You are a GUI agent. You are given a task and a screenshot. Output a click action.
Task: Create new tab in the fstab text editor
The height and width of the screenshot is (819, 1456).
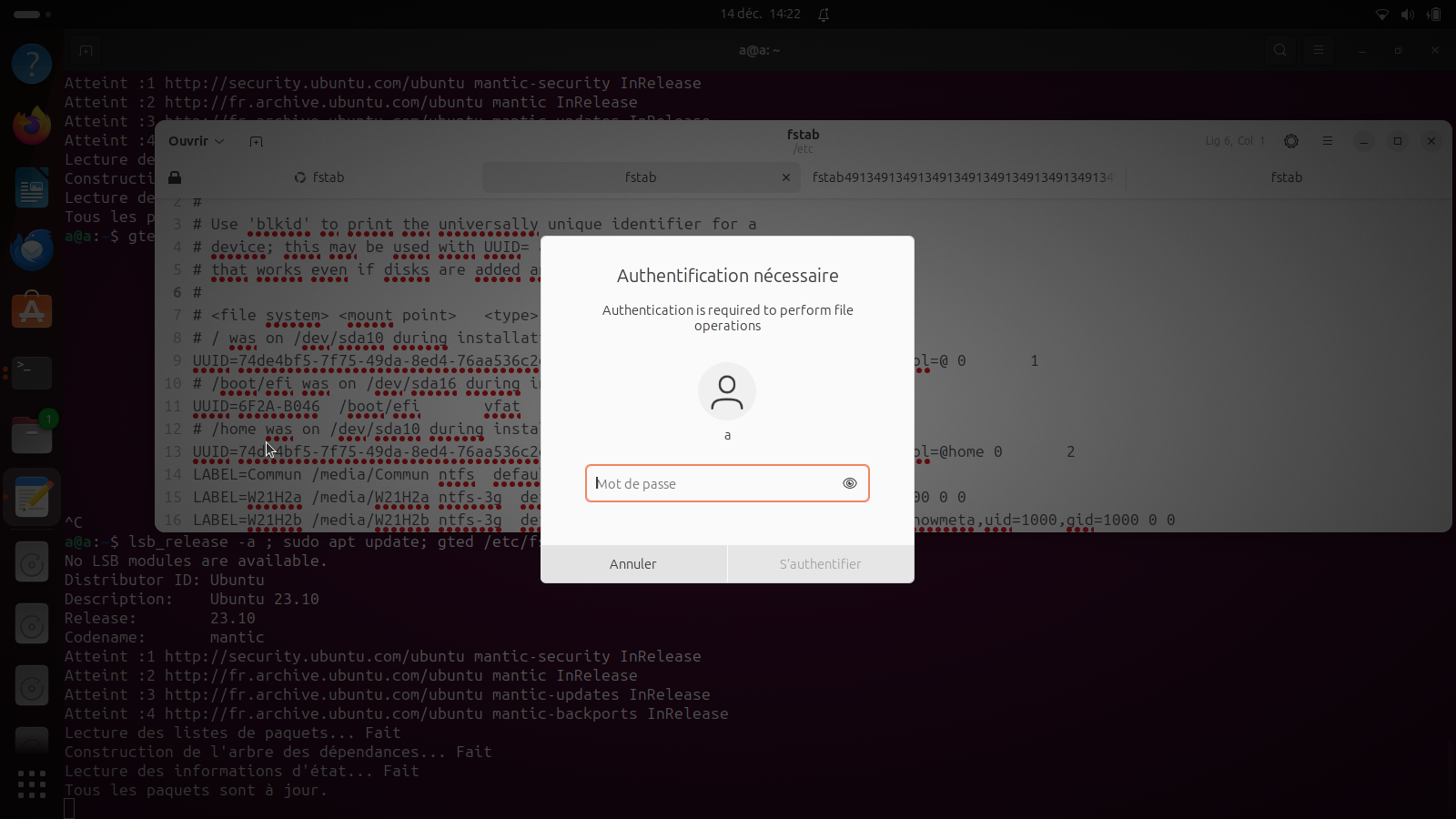tap(256, 141)
